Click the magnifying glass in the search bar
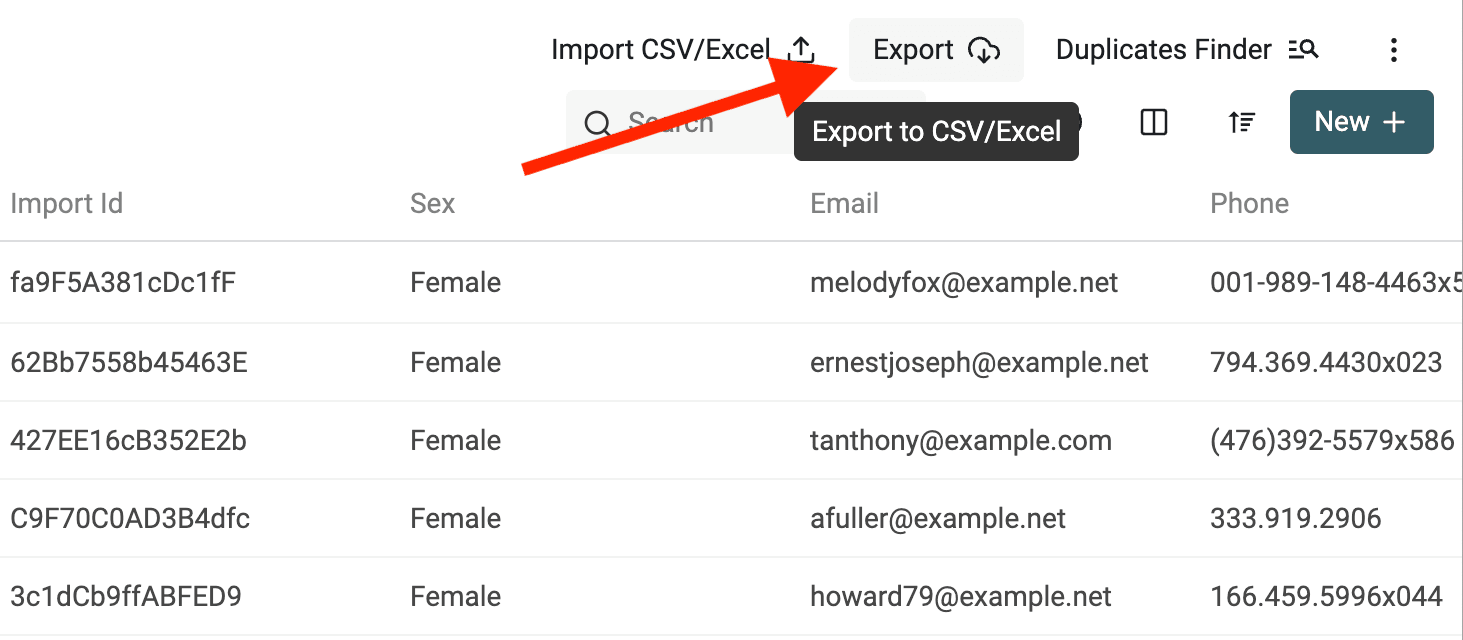The width and height of the screenshot is (1463, 640). tap(598, 122)
